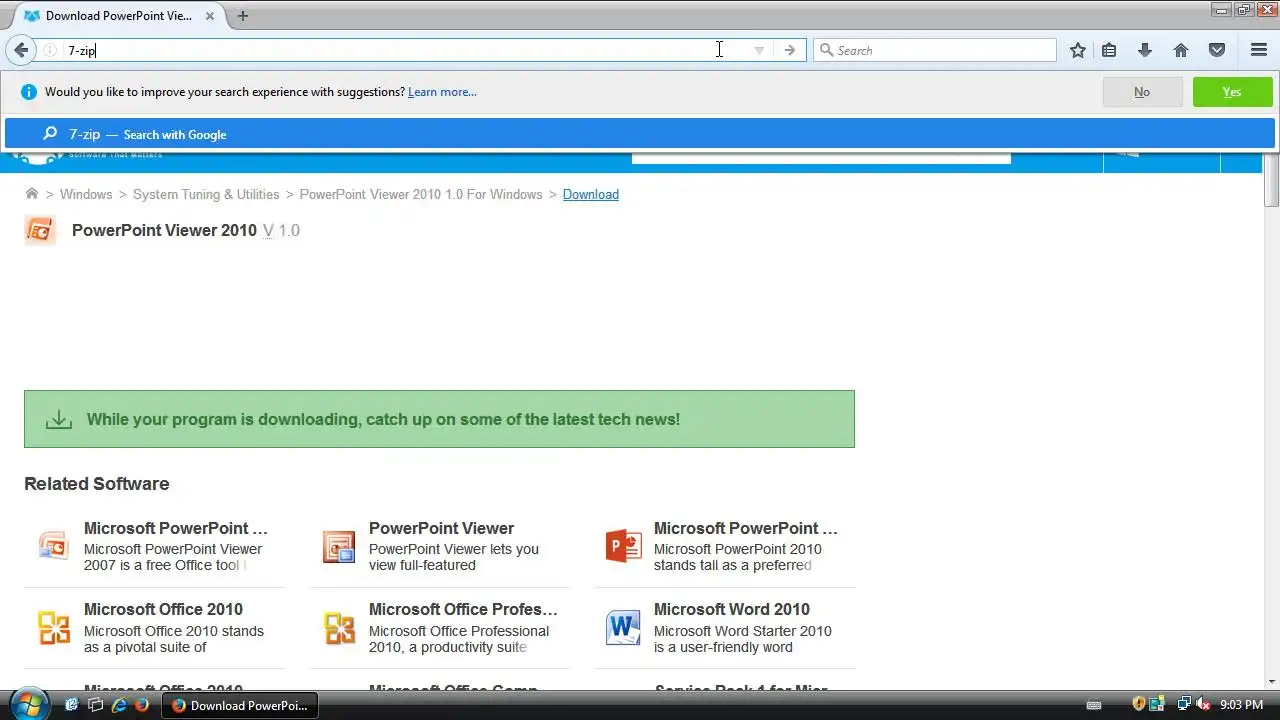Click the PowerPoint Viewer 2010 heading icon

coord(40,230)
